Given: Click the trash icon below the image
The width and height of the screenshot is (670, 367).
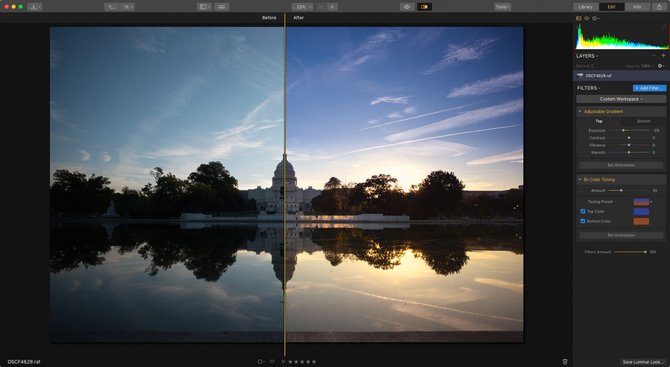Looking at the screenshot, I should [x=565, y=361].
